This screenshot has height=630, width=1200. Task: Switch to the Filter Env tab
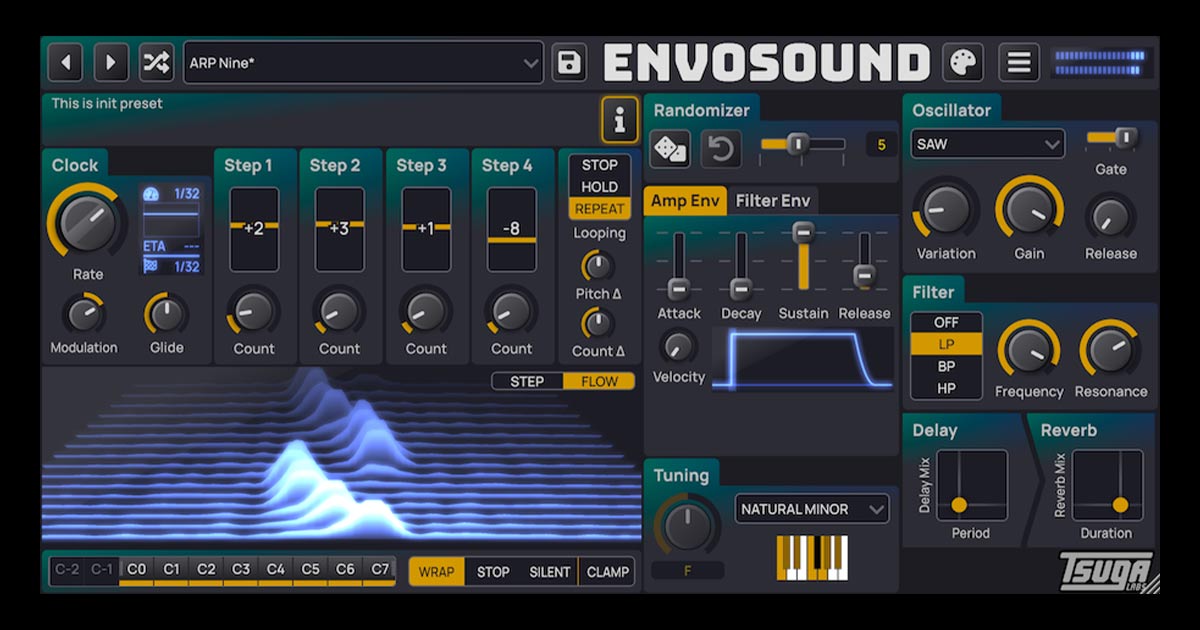point(773,200)
